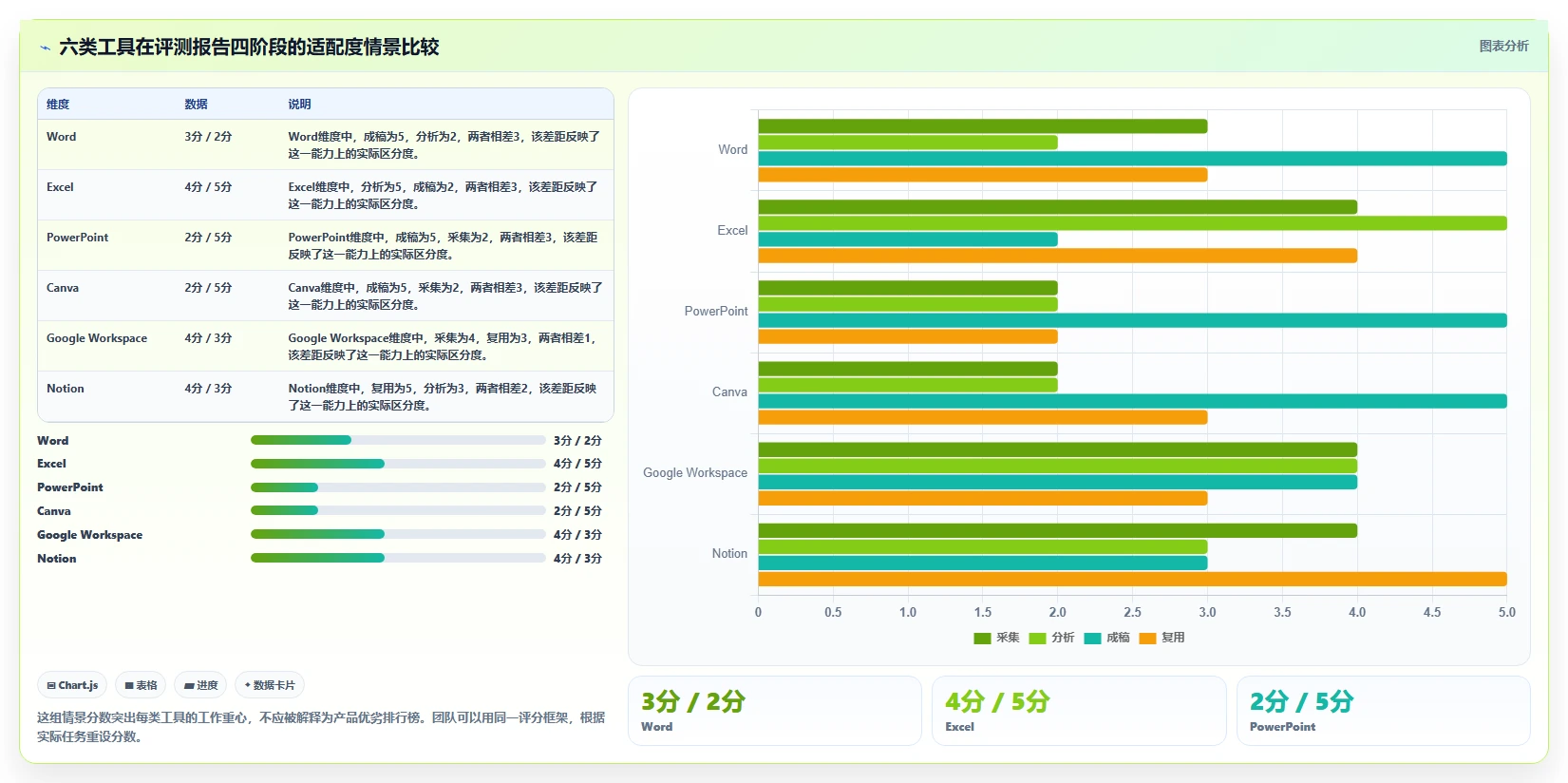Click the Word progress bar
The height and width of the screenshot is (783, 1568).
pos(398,440)
